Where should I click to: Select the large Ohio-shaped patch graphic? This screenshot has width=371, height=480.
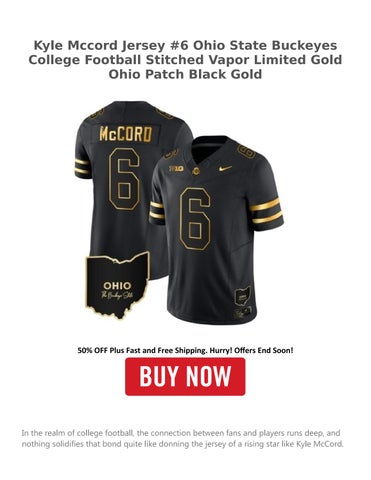point(117,285)
